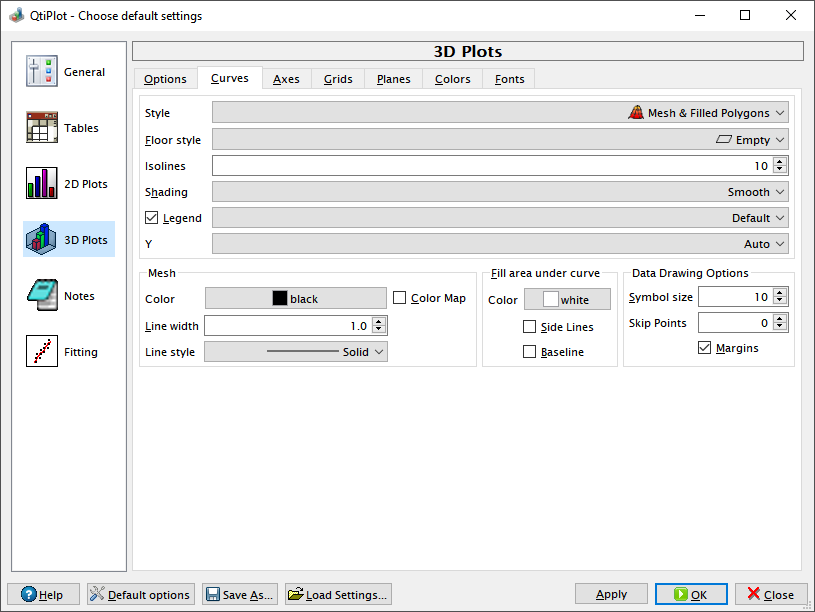Click the Apply button

tap(611, 594)
